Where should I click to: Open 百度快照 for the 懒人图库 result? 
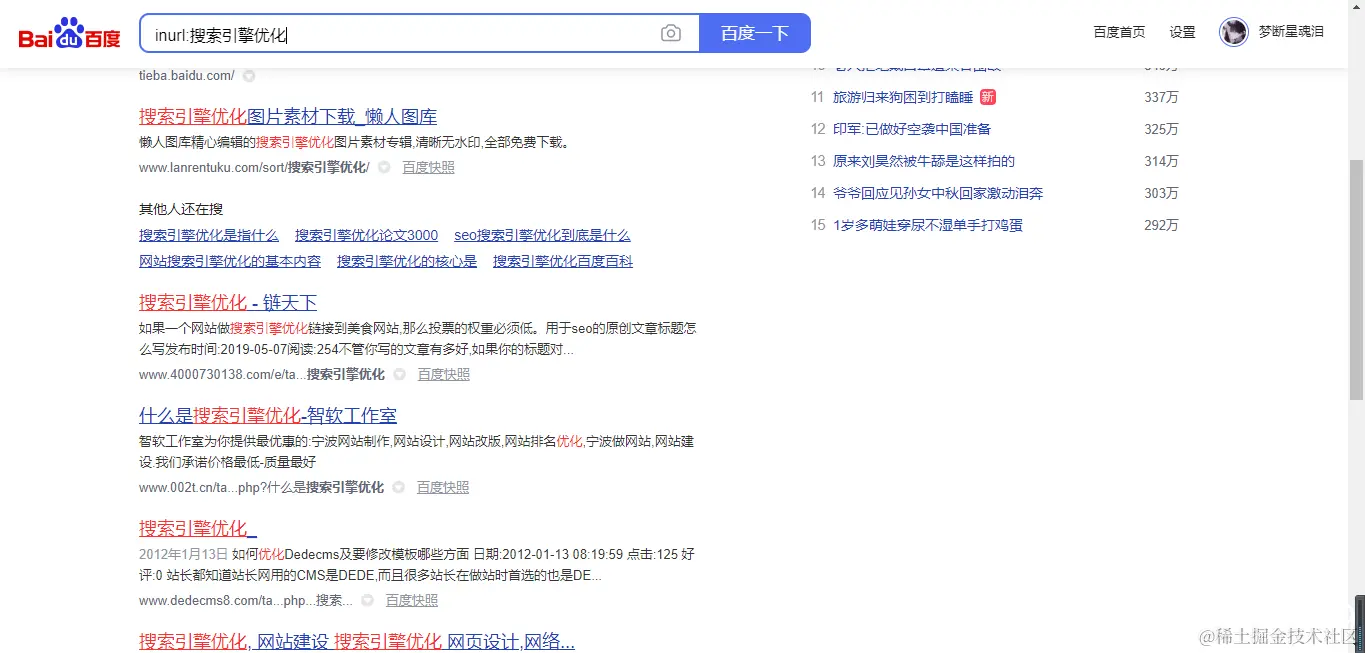[x=428, y=167]
